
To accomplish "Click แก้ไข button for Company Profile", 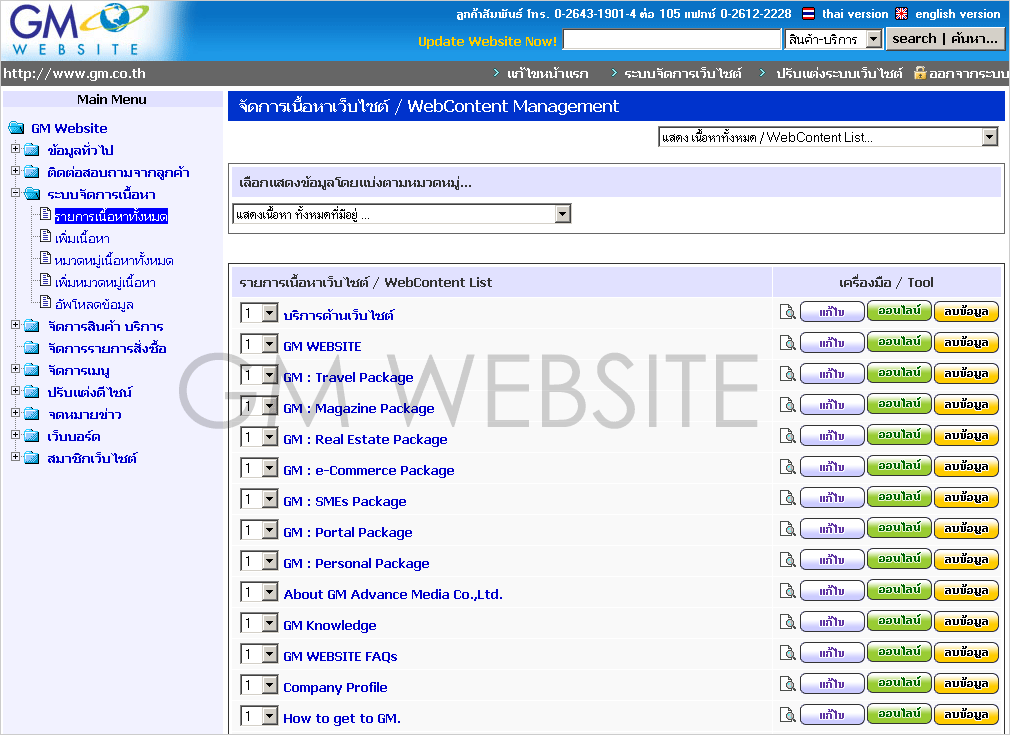I will pos(832,683).
